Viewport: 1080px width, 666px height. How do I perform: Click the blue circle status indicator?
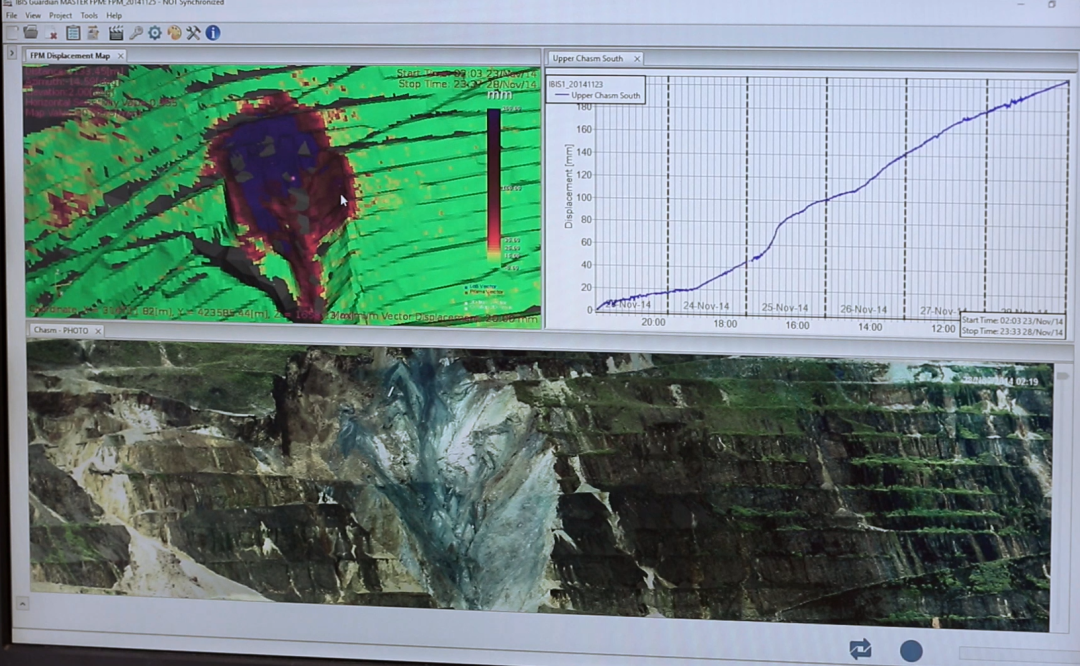point(911,651)
